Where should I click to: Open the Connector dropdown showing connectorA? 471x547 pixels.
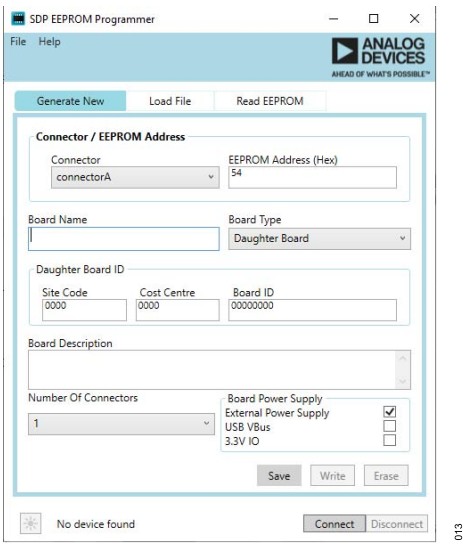(x=135, y=177)
